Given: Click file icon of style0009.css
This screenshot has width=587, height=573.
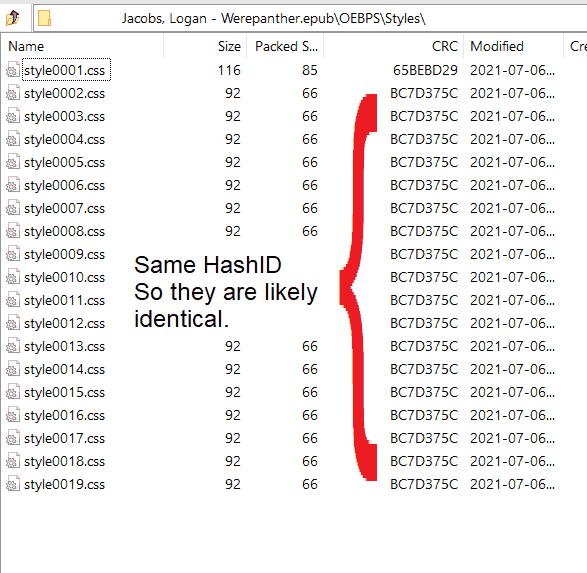Looking at the screenshot, I should (x=13, y=254).
